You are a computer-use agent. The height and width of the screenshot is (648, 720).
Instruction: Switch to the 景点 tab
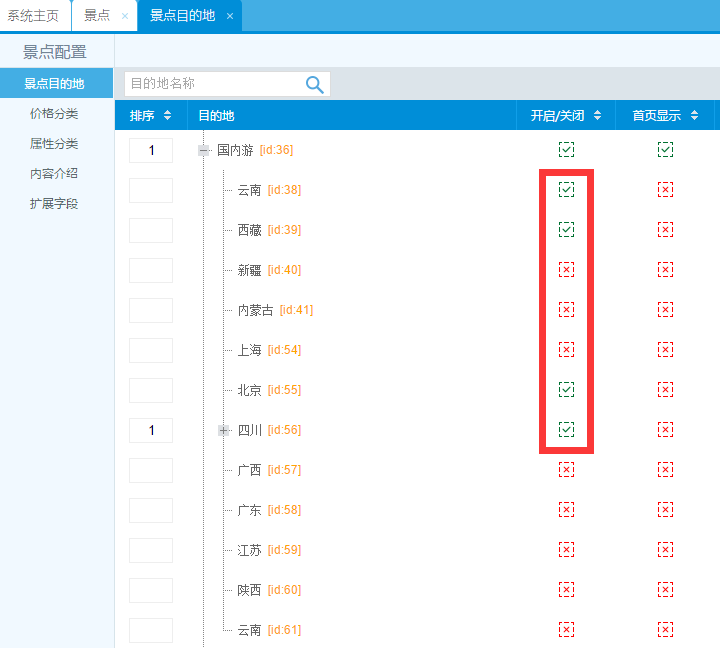click(x=97, y=16)
